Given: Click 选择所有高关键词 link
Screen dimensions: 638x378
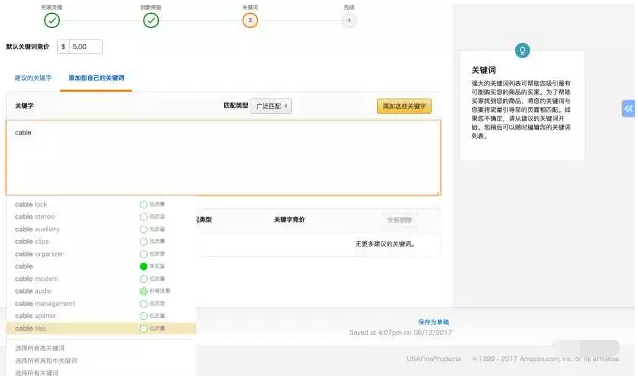Looking at the screenshot, I should 40,348.
